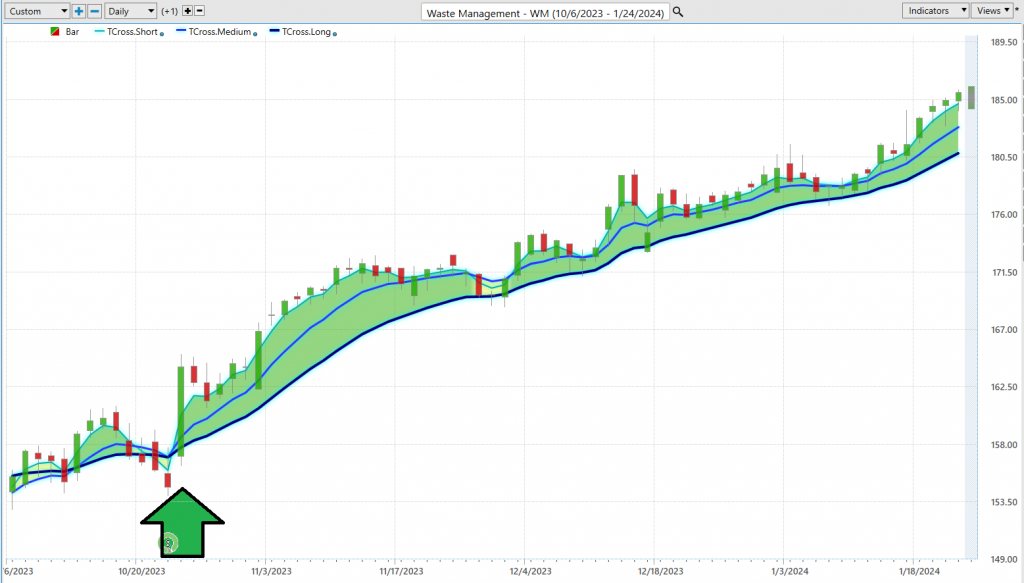Click the 11/3/2023 date axis label
This screenshot has height=583, width=1024.
272,571
